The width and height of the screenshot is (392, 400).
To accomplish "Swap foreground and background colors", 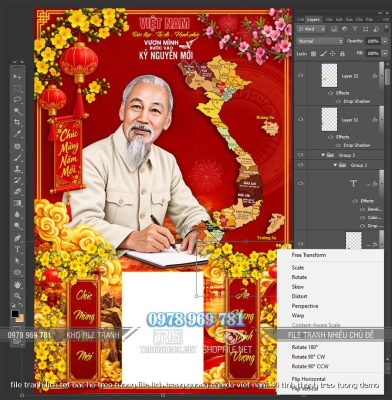I will tap(21, 305).
